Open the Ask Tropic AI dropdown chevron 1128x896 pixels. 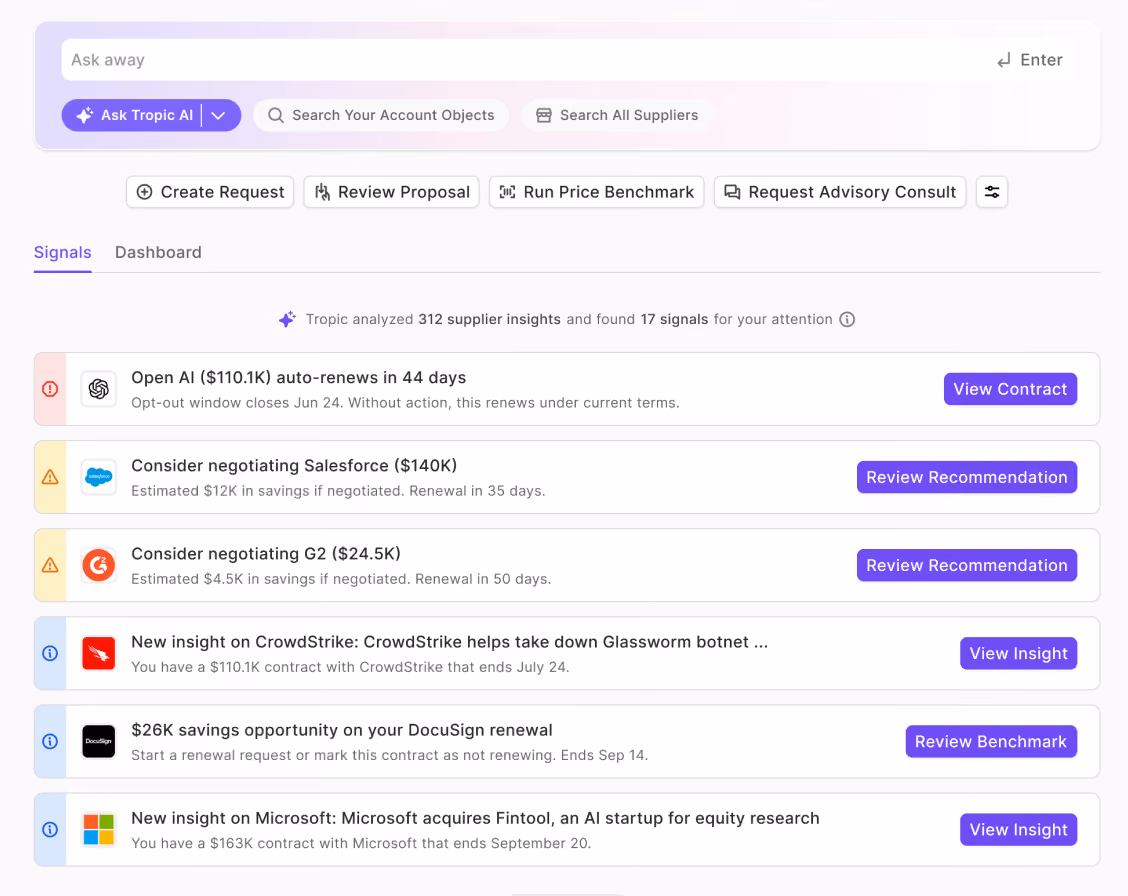click(219, 115)
